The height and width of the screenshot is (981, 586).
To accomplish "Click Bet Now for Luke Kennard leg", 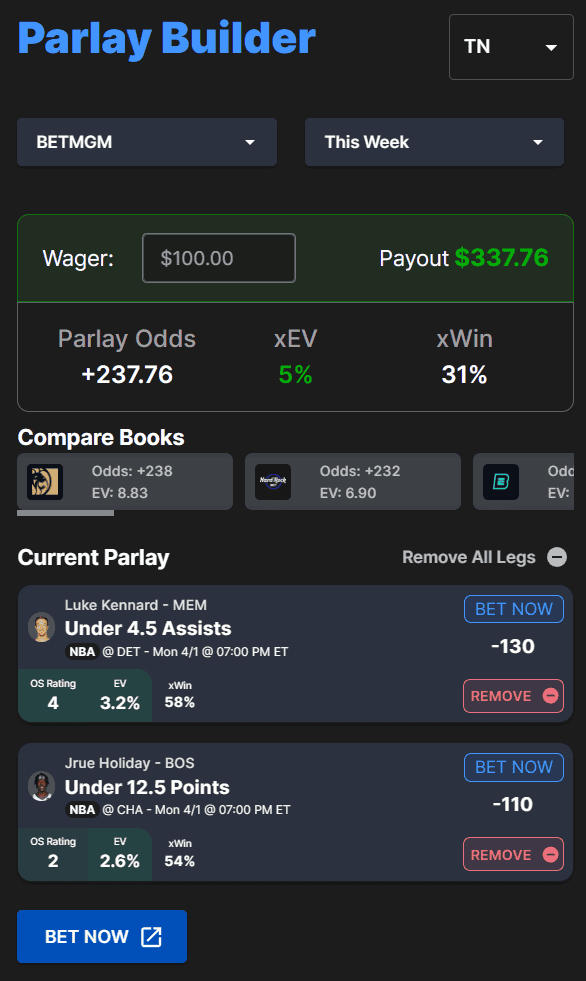I will 513,609.
